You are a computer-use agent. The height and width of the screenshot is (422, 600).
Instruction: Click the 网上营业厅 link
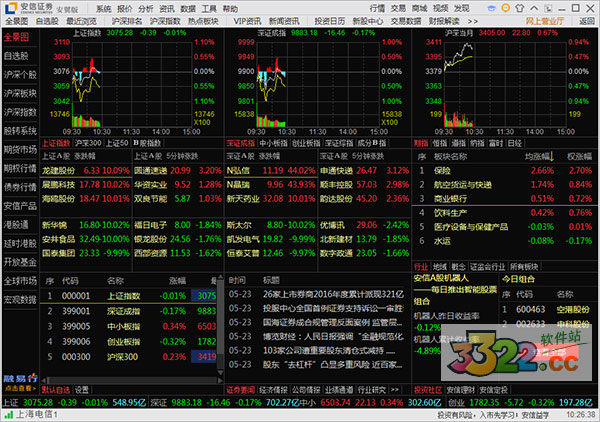pyautogui.click(x=545, y=21)
